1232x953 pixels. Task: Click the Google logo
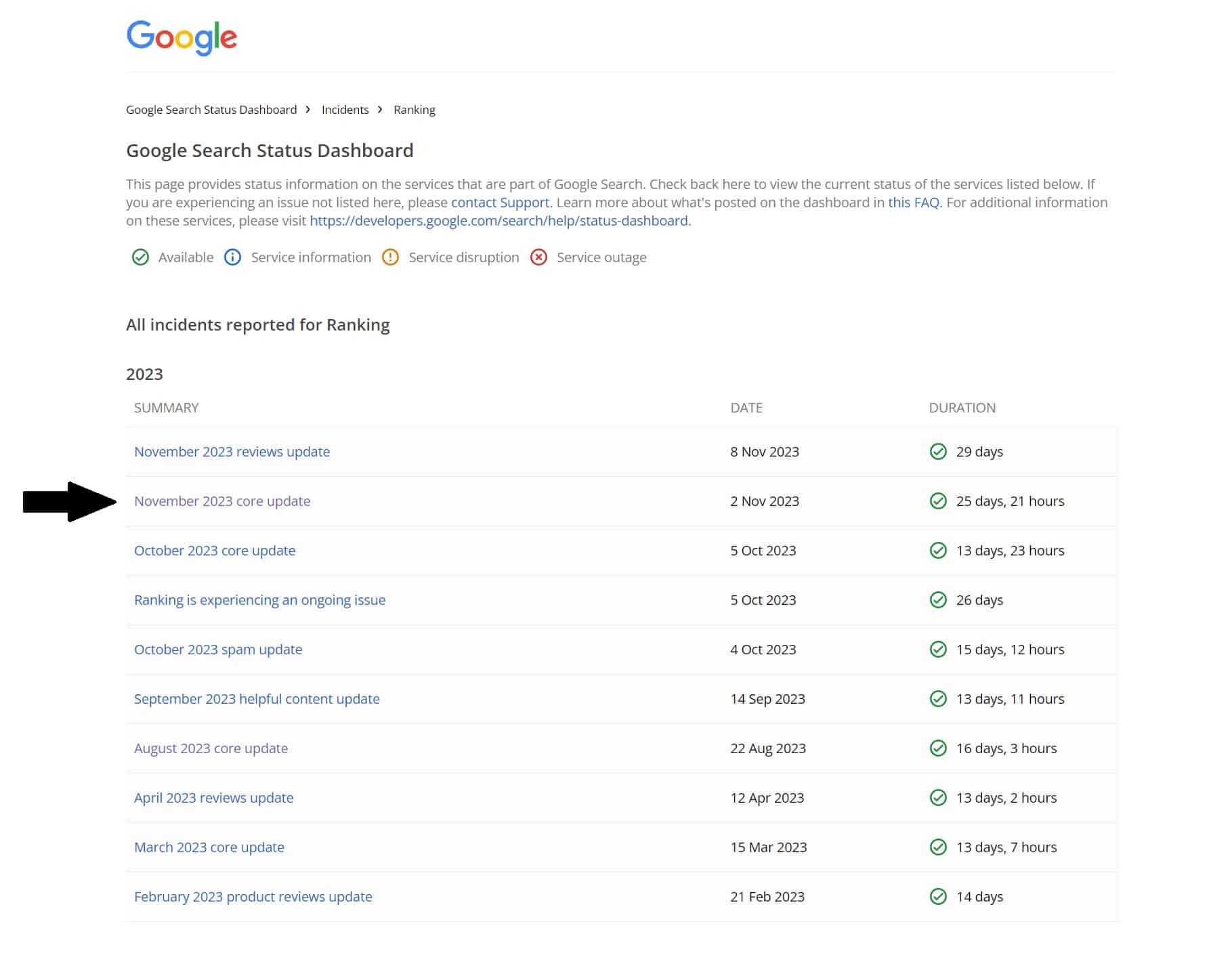[x=182, y=37]
